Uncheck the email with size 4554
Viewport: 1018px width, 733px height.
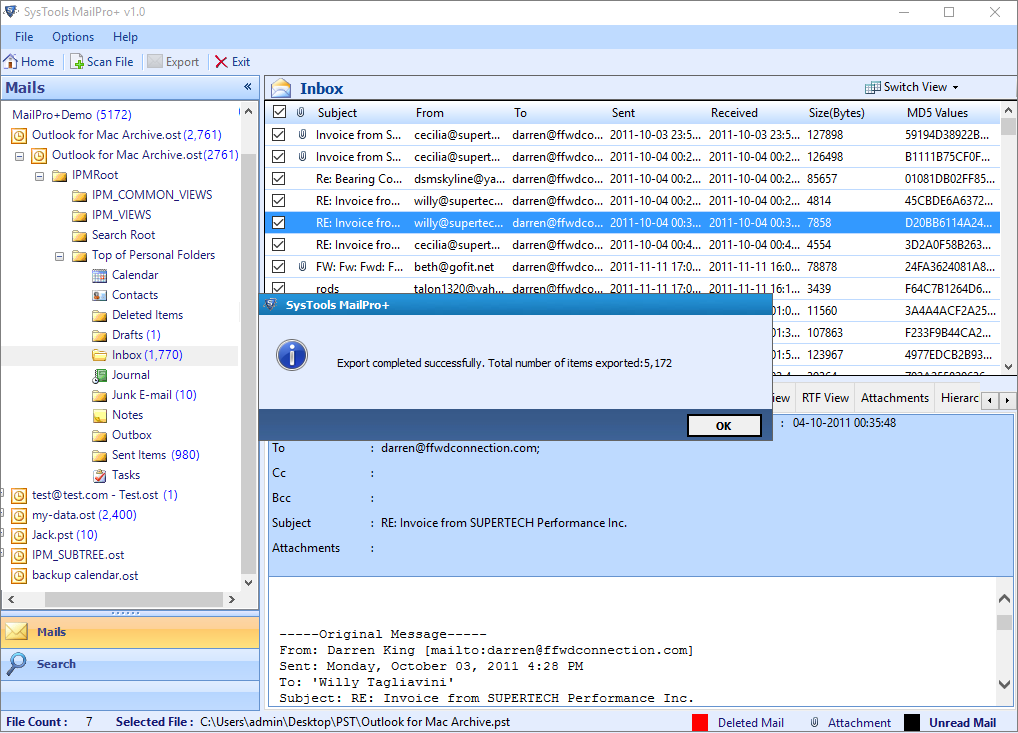279,245
